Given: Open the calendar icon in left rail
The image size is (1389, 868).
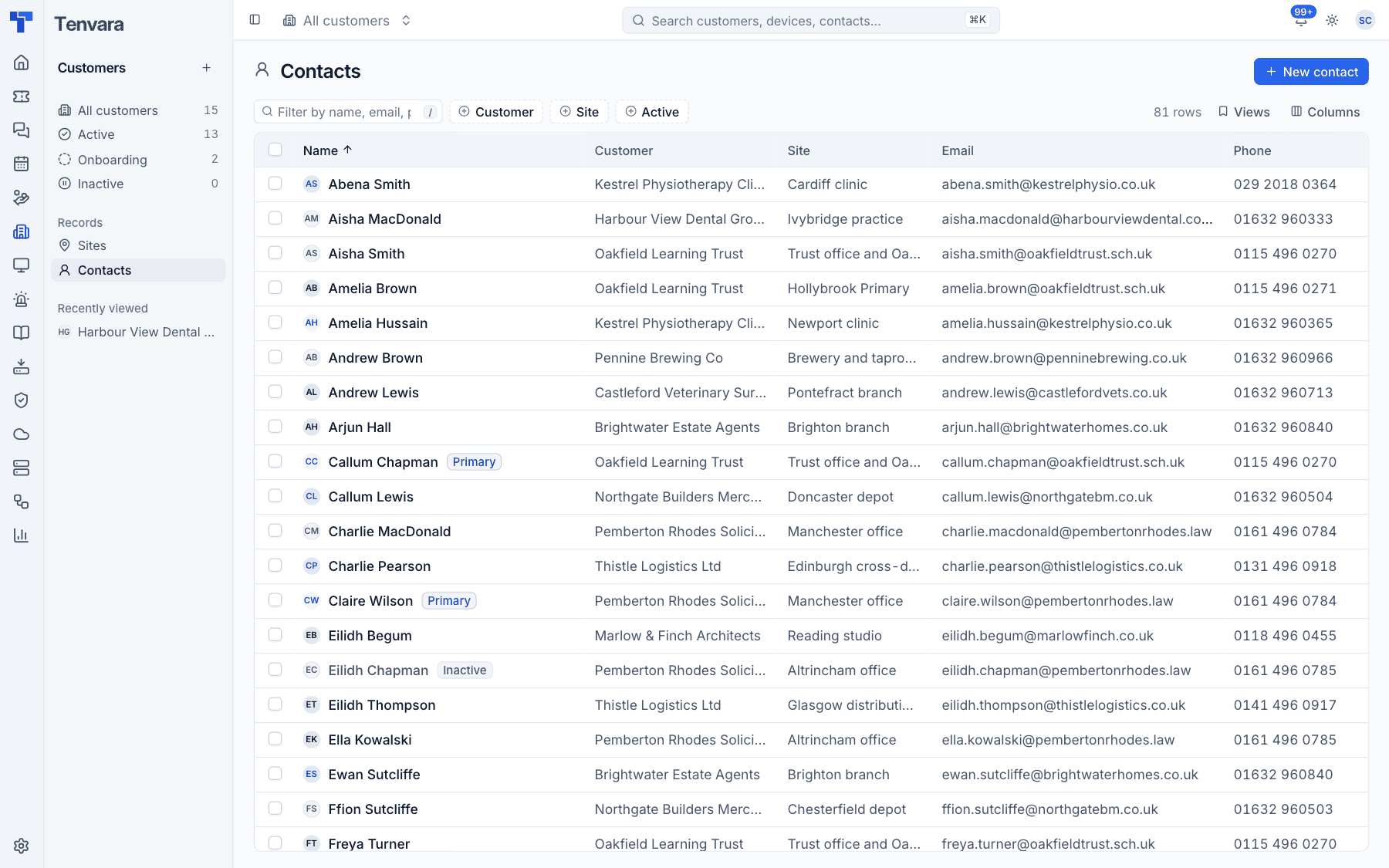Looking at the screenshot, I should pyautogui.click(x=22, y=164).
